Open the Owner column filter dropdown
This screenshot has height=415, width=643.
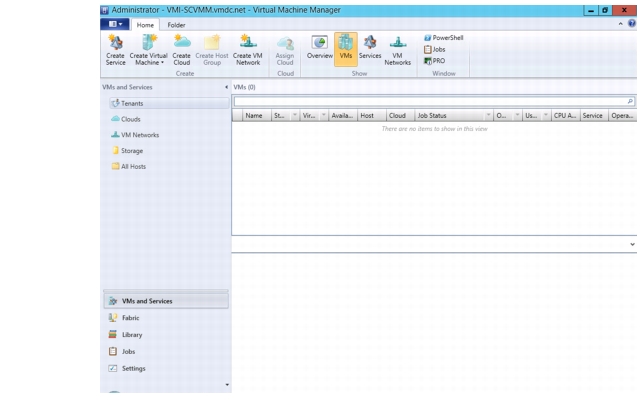(x=517, y=116)
